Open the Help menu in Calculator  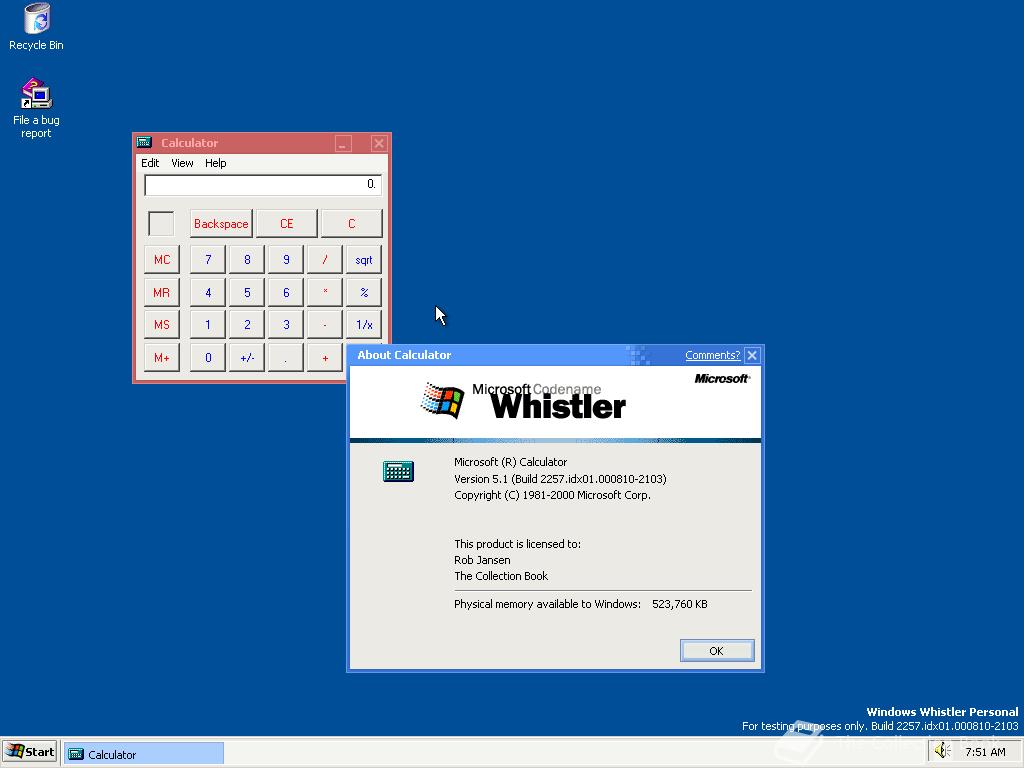click(215, 163)
